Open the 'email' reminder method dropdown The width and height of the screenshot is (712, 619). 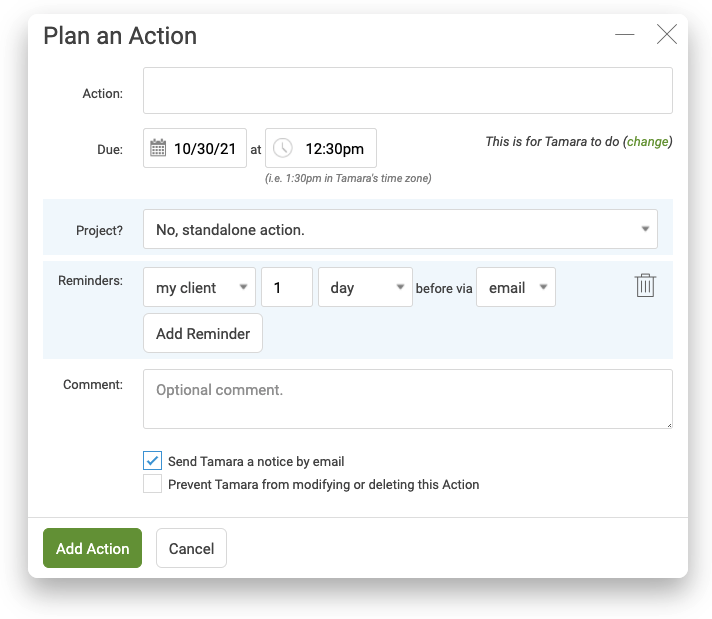[x=515, y=287]
